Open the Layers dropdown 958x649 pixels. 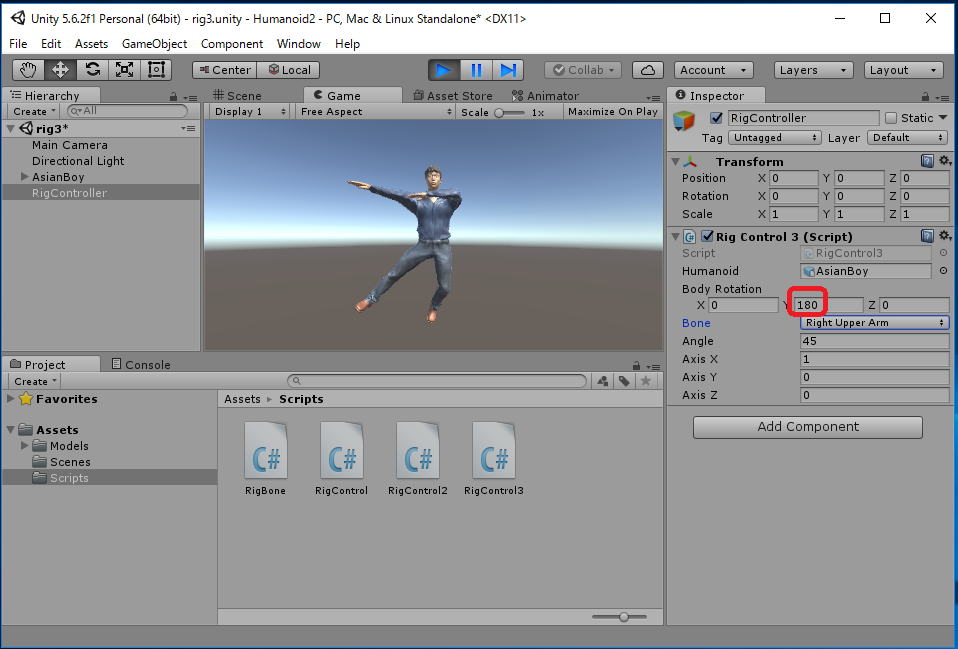(813, 70)
